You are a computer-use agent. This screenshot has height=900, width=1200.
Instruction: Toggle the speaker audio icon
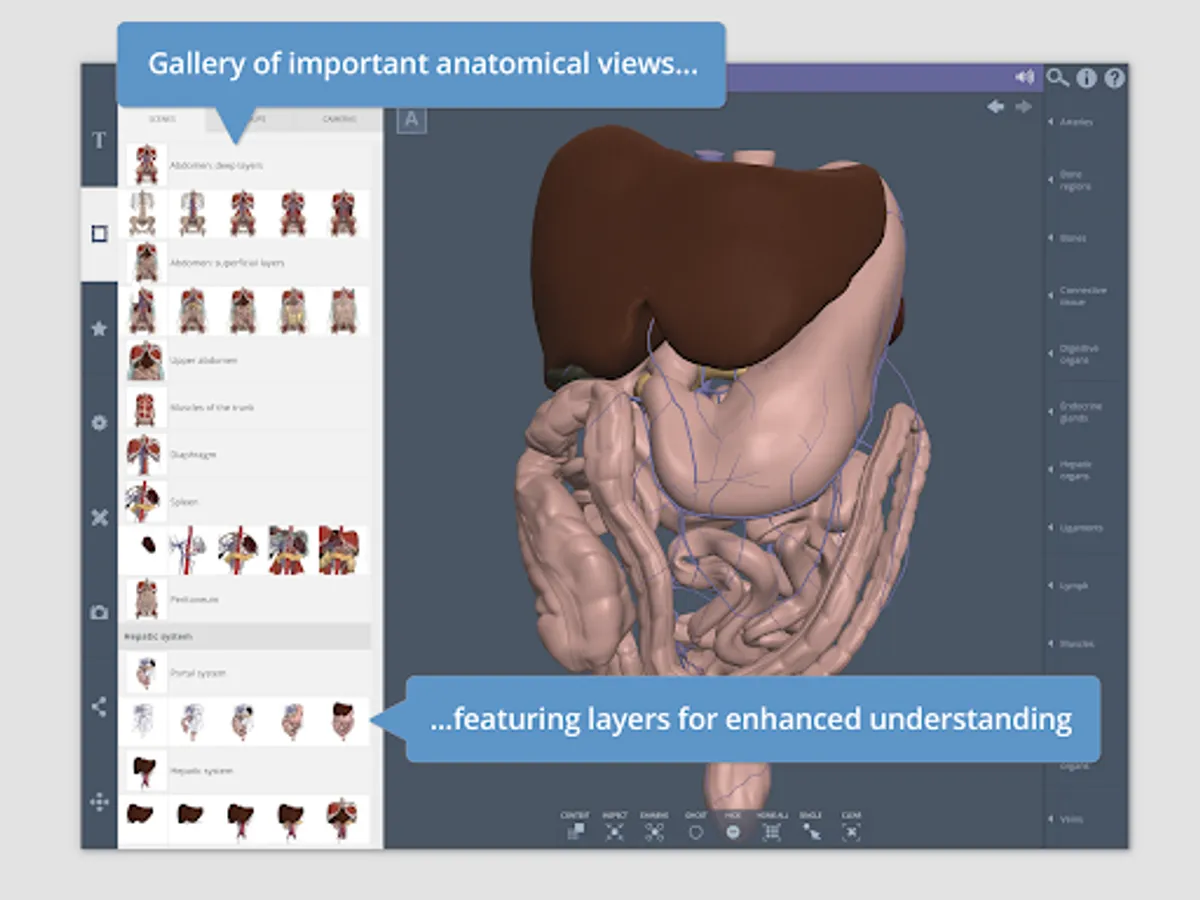pos(1024,78)
